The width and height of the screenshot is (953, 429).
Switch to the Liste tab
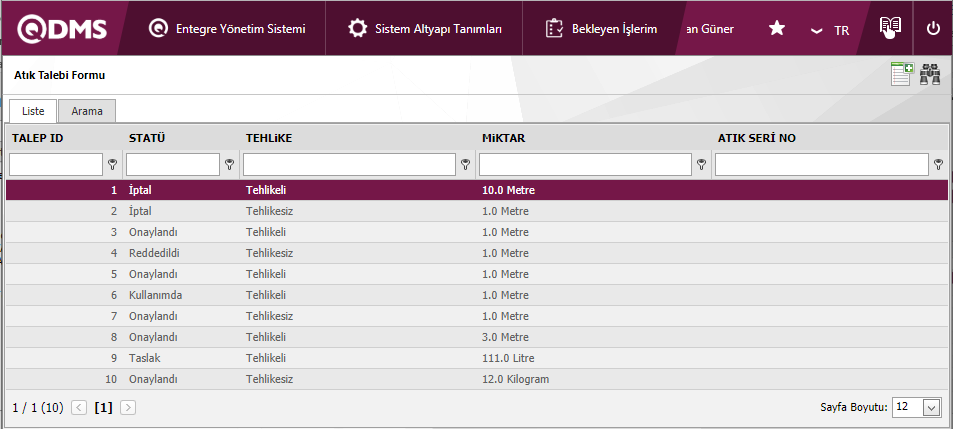(x=33, y=111)
